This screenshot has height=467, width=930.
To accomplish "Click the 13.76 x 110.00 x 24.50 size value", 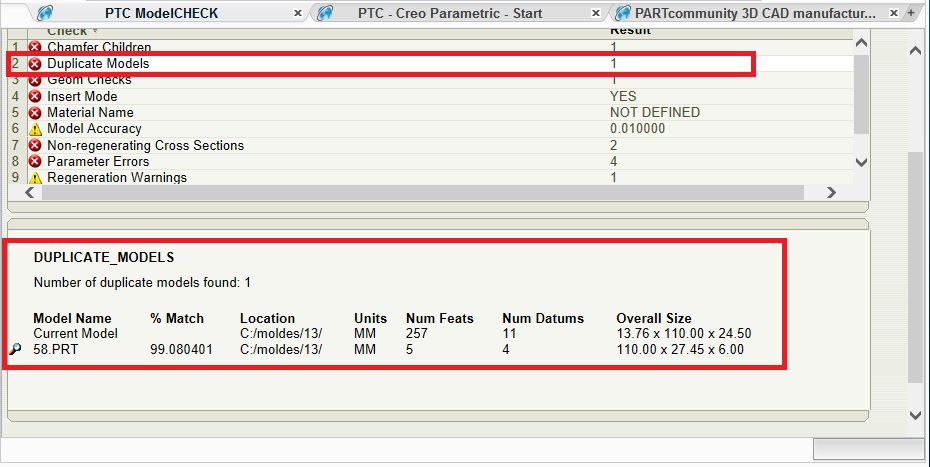I will (x=684, y=333).
